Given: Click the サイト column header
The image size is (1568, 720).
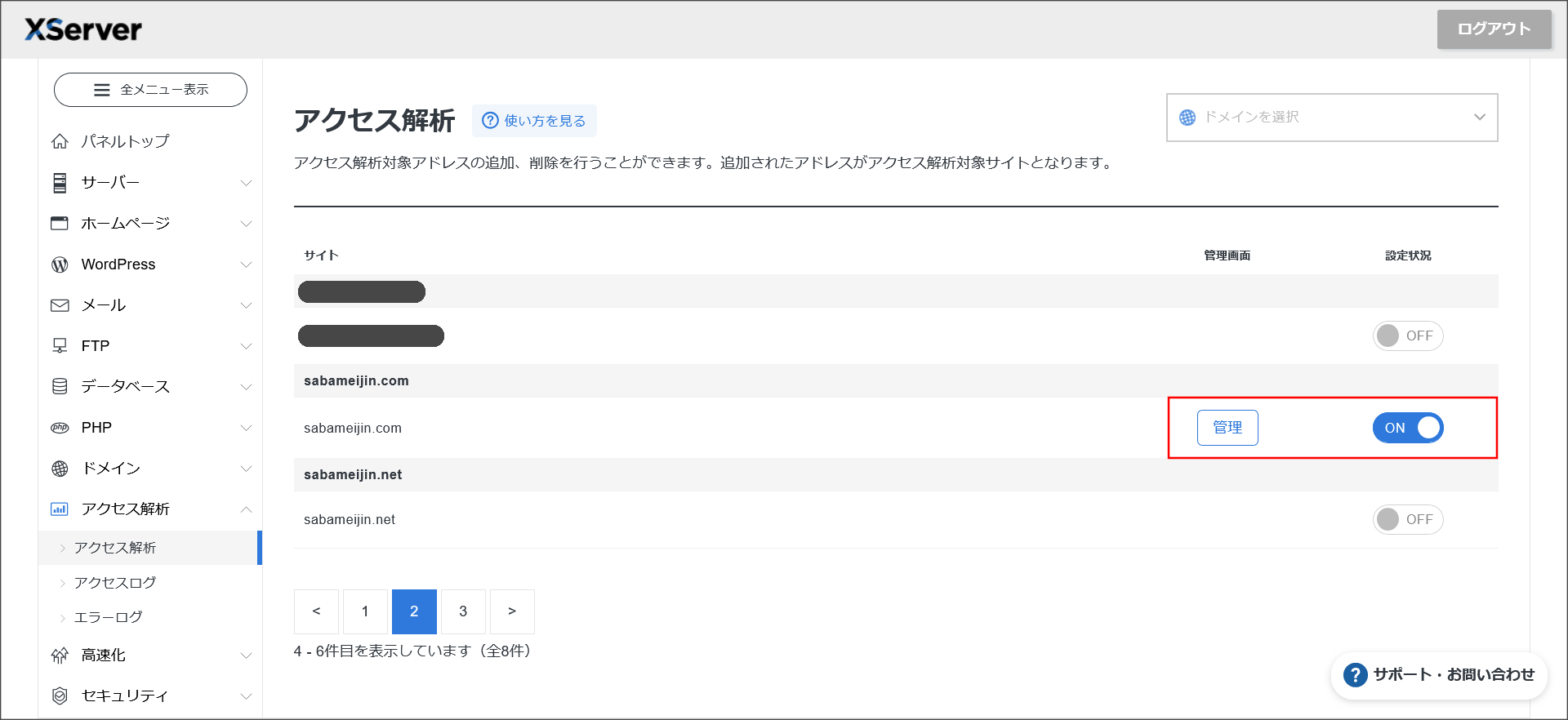Looking at the screenshot, I should pyautogui.click(x=321, y=256).
